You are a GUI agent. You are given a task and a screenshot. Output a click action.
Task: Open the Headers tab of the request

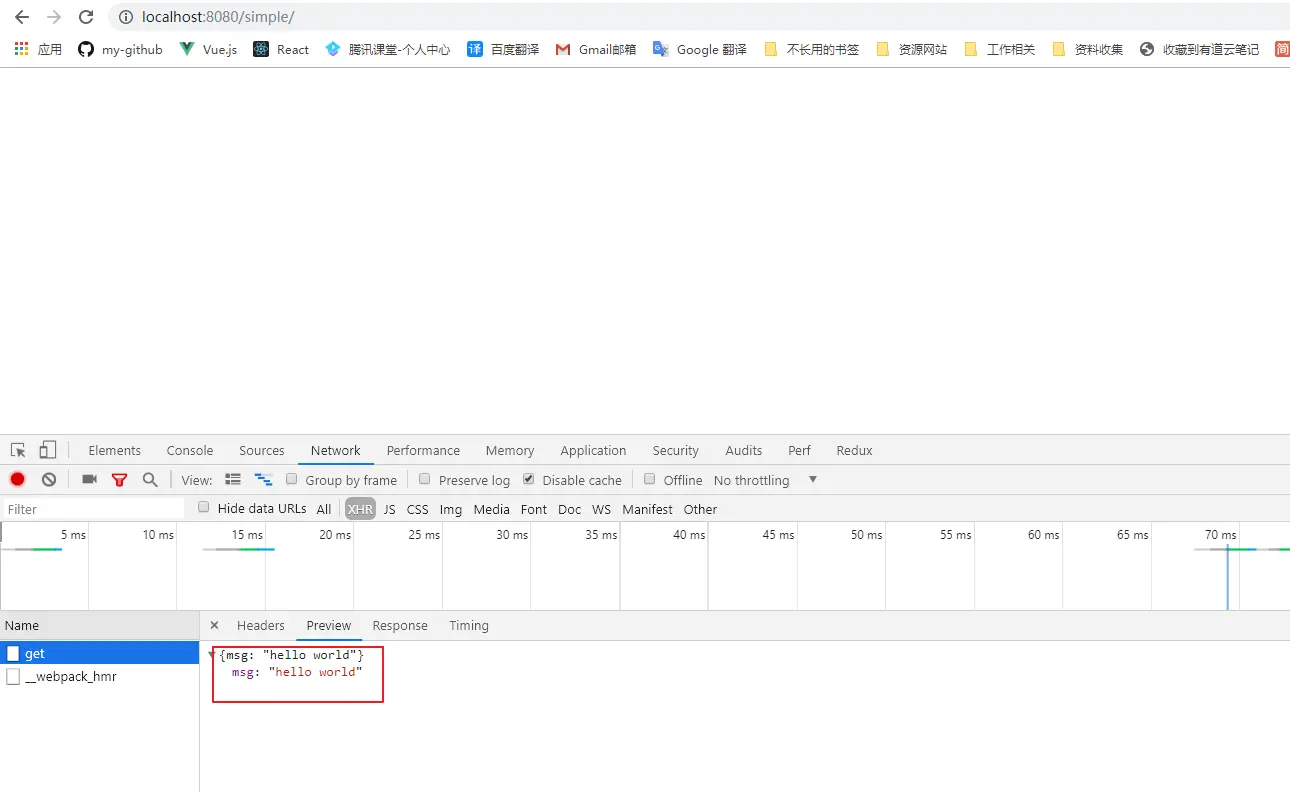pos(261,625)
